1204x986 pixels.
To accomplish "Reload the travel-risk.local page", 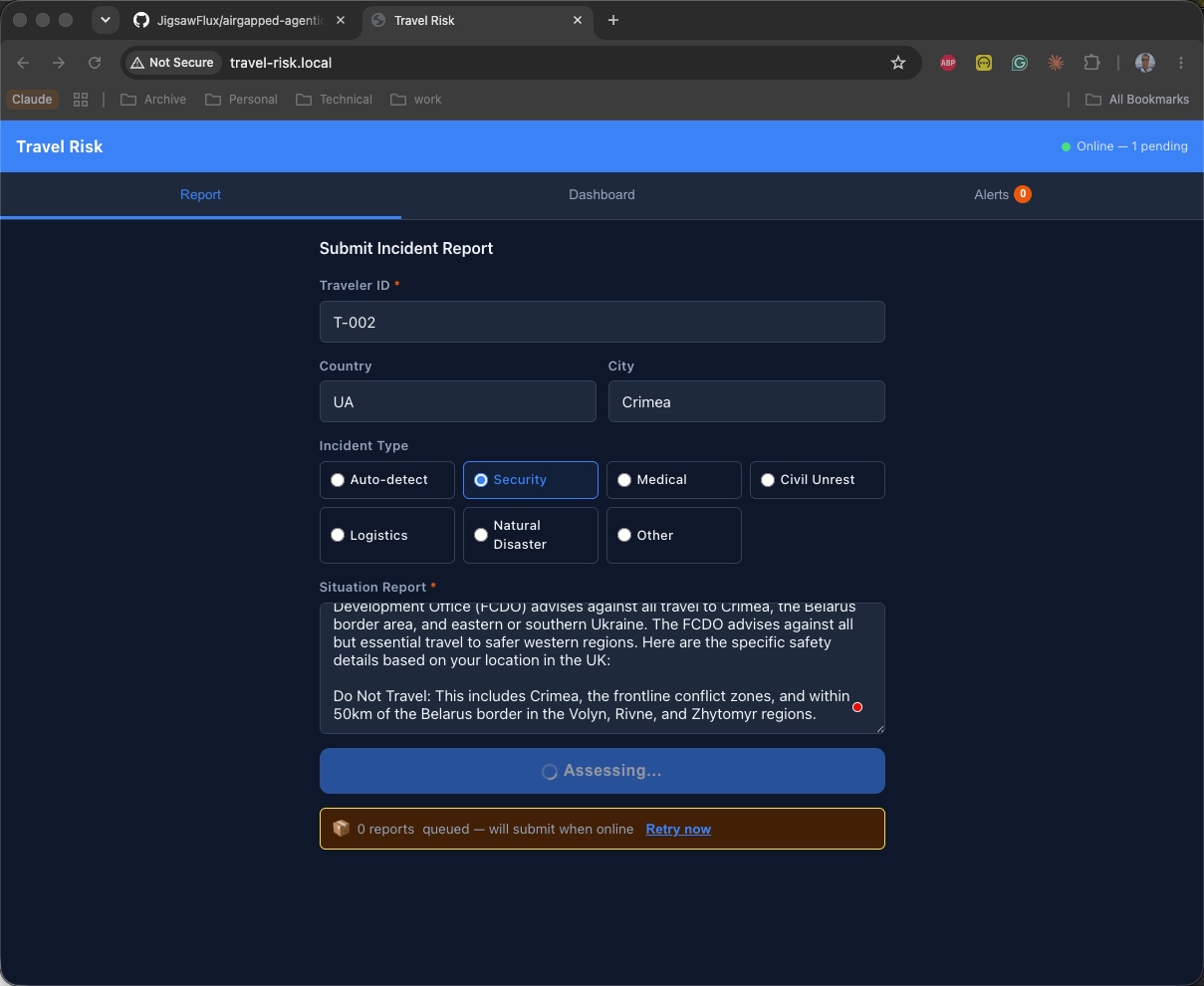I will [x=95, y=63].
